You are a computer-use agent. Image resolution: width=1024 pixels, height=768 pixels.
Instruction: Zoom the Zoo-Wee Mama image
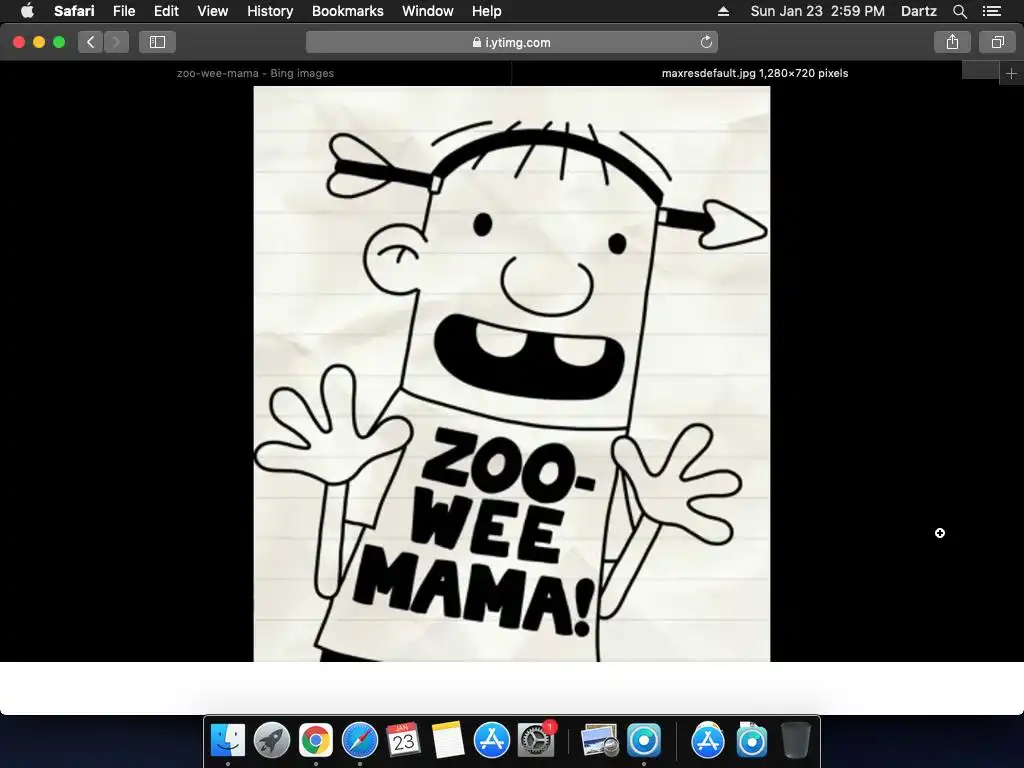pos(512,374)
